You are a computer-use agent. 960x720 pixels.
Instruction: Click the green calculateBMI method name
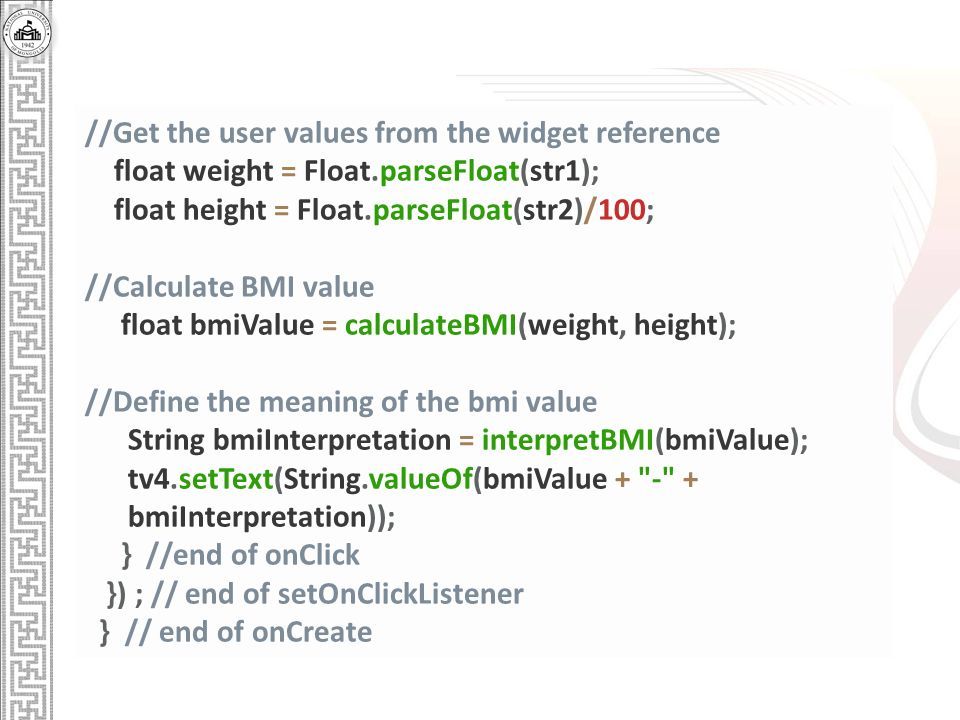(x=431, y=325)
